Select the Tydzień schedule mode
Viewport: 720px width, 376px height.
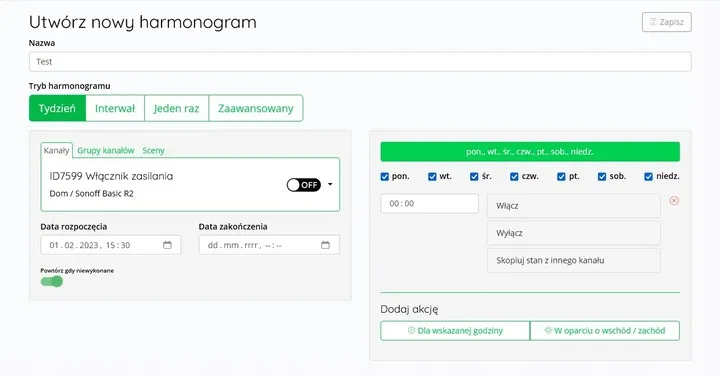[x=57, y=108]
